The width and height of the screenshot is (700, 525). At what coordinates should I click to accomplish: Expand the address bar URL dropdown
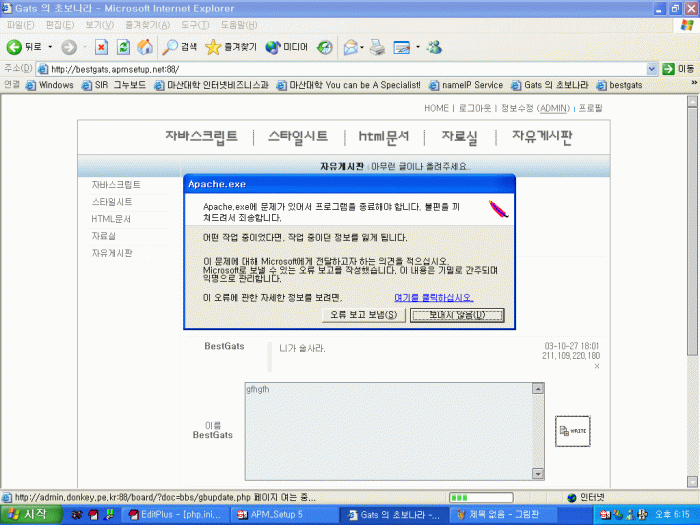coord(652,69)
